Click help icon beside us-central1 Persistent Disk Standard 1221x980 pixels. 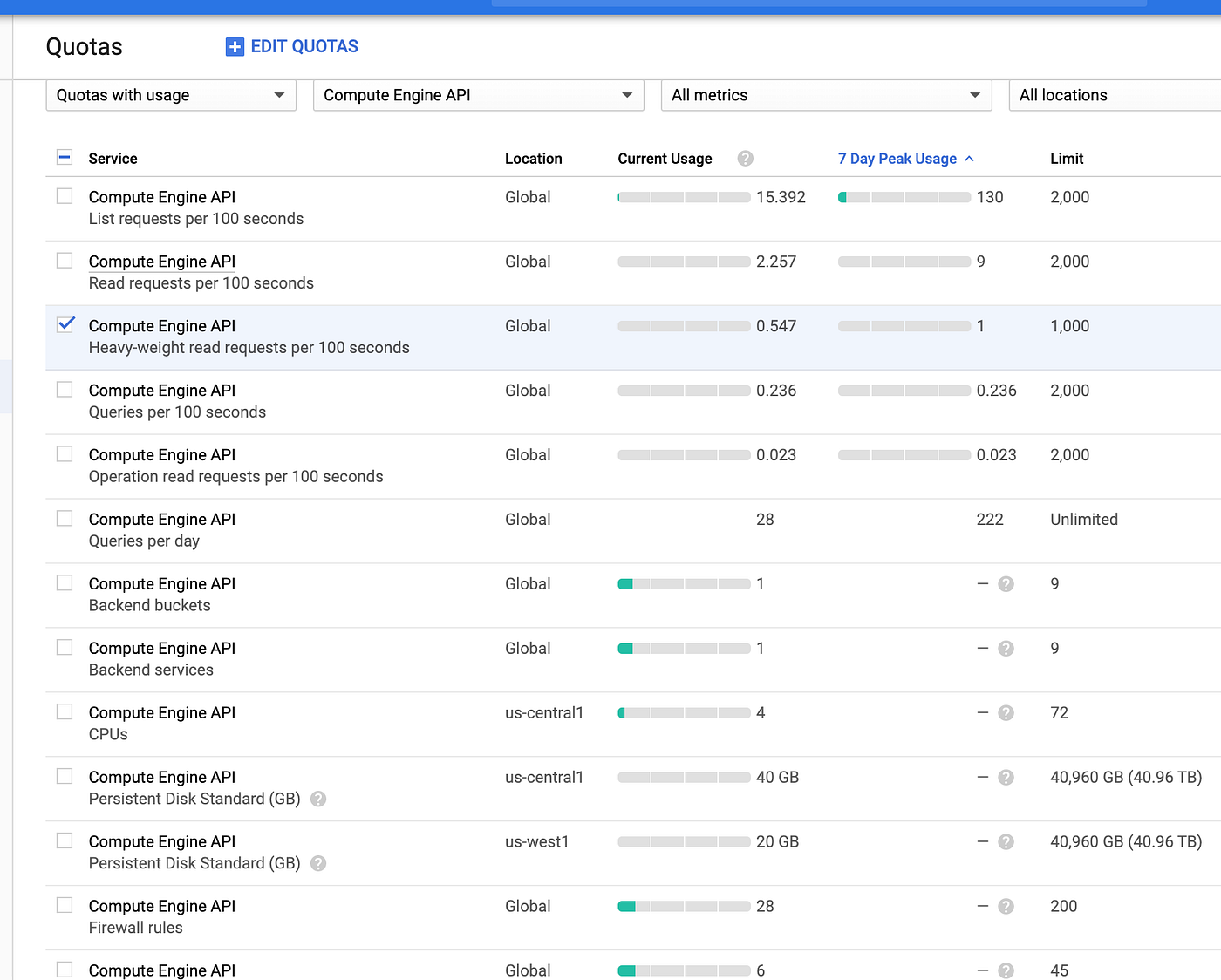coord(318,799)
